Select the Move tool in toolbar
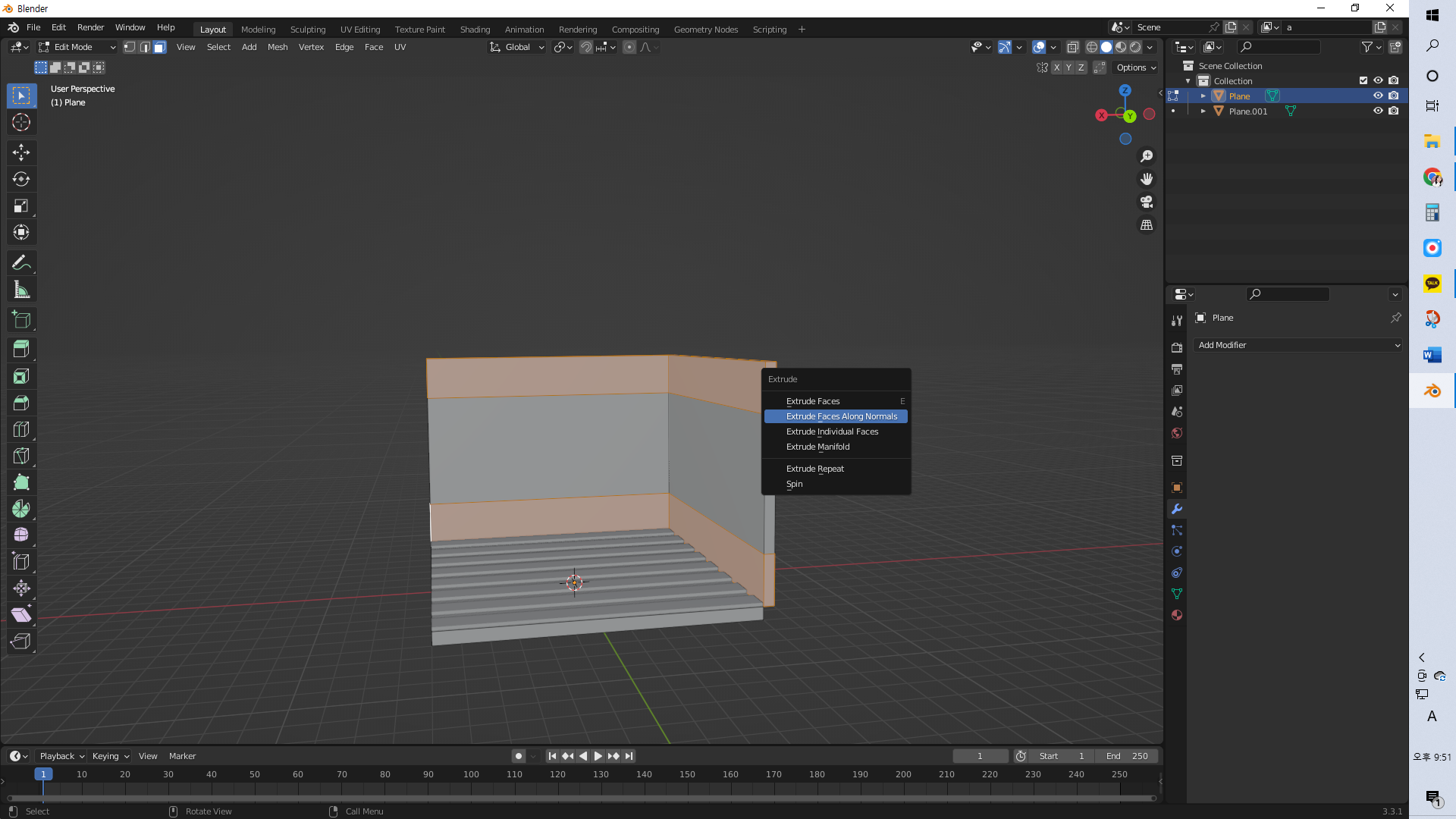 pos(21,152)
